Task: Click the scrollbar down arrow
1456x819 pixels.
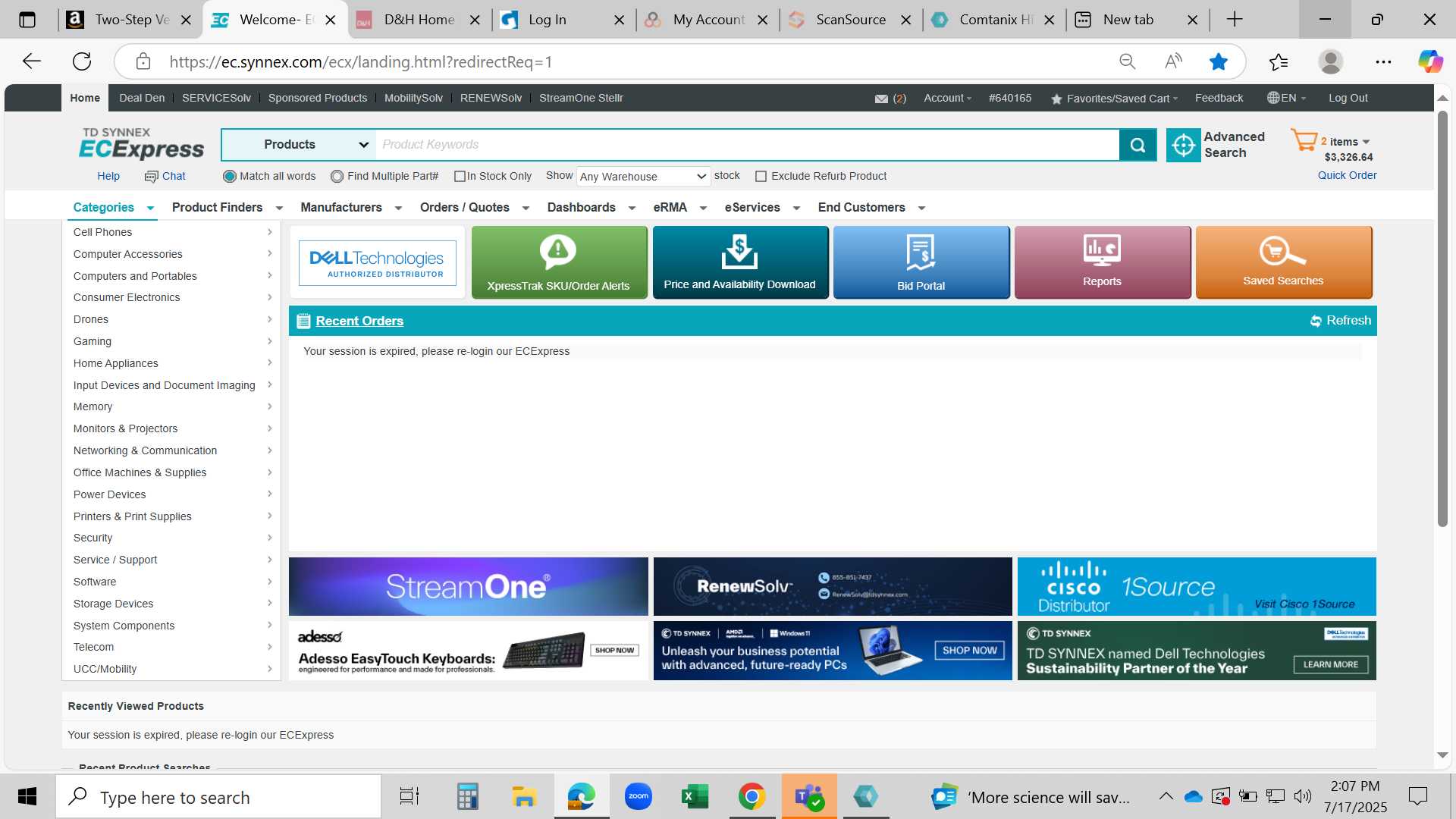Action: tap(1442, 755)
